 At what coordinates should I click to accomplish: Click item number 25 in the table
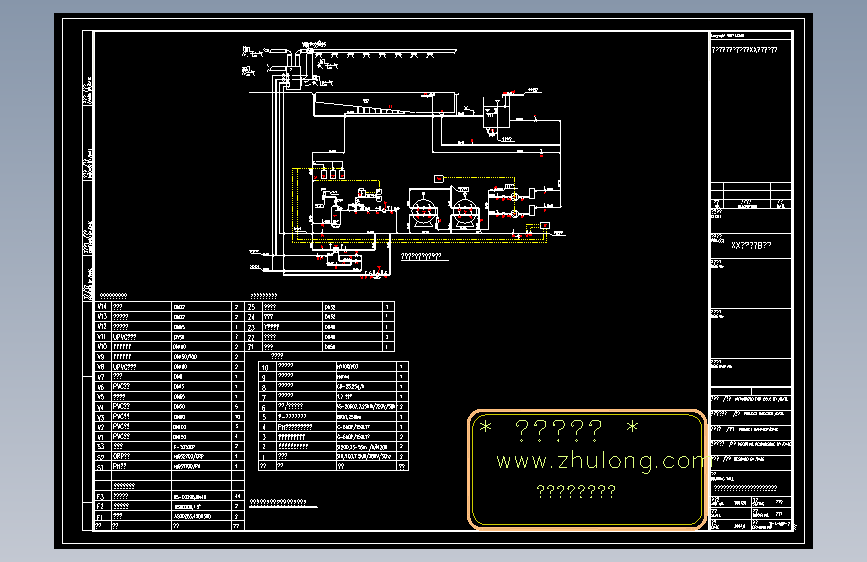point(252,306)
